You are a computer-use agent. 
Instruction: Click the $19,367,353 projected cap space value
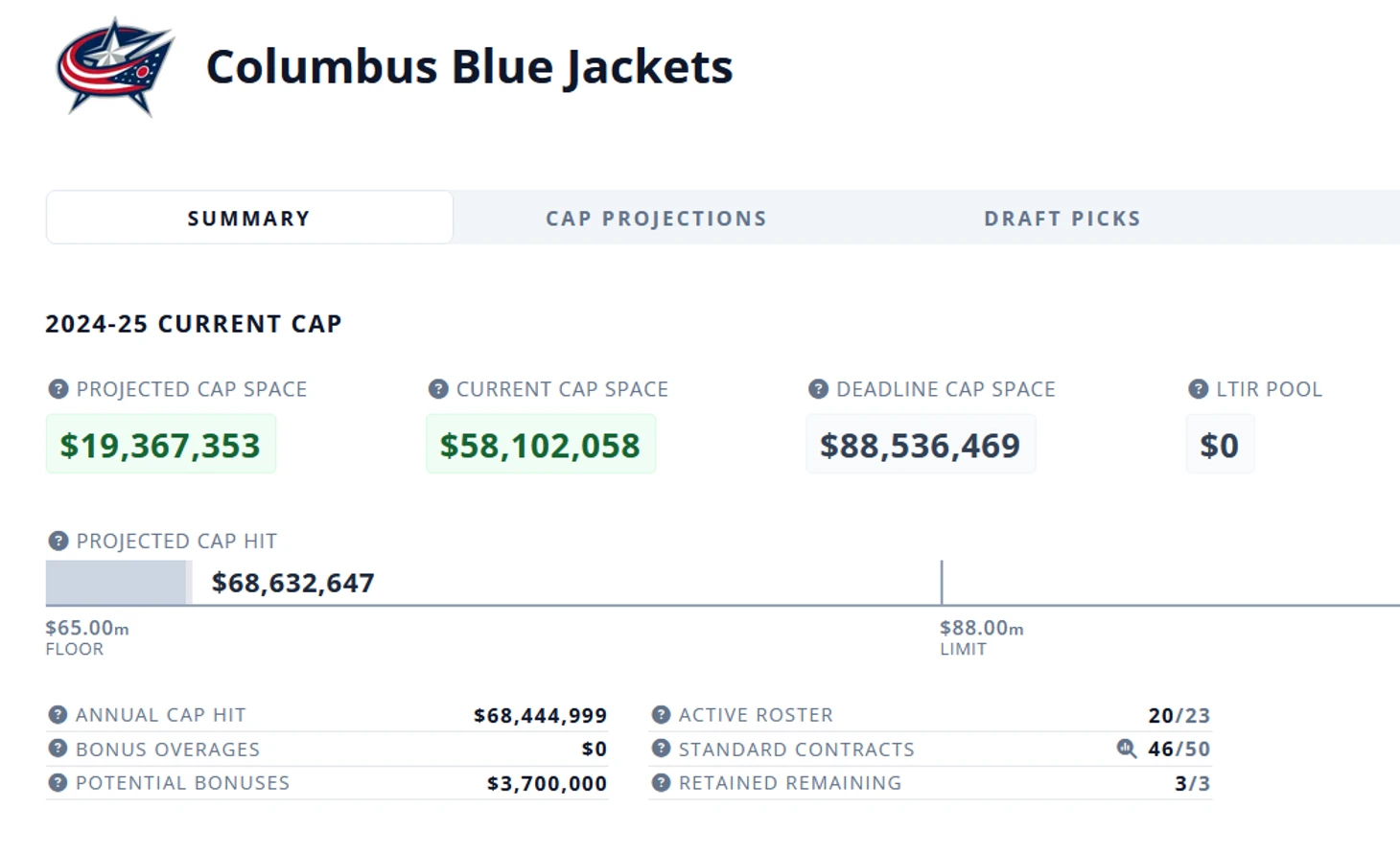tap(160, 445)
